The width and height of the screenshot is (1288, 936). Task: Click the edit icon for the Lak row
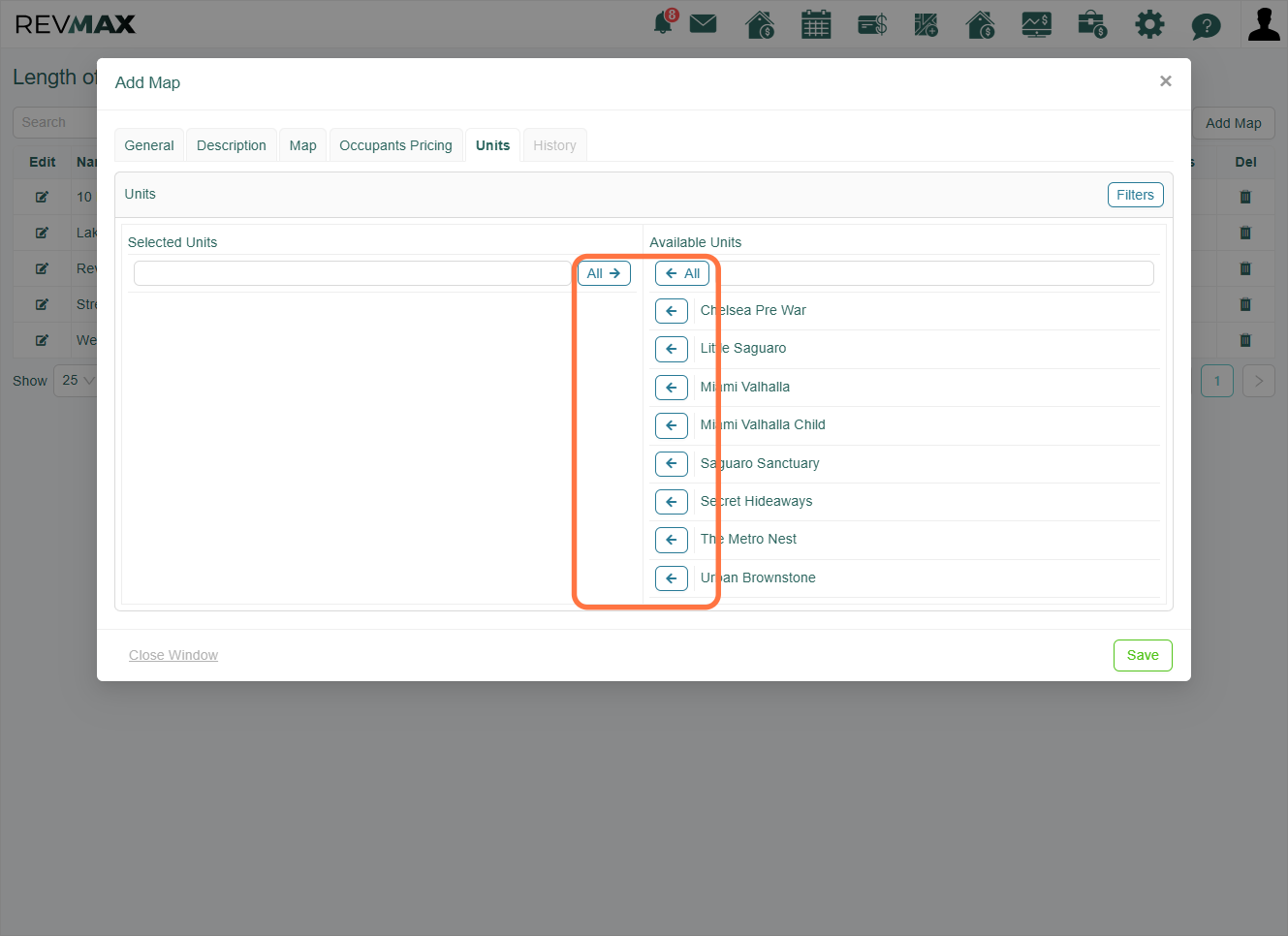click(x=42, y=233)
